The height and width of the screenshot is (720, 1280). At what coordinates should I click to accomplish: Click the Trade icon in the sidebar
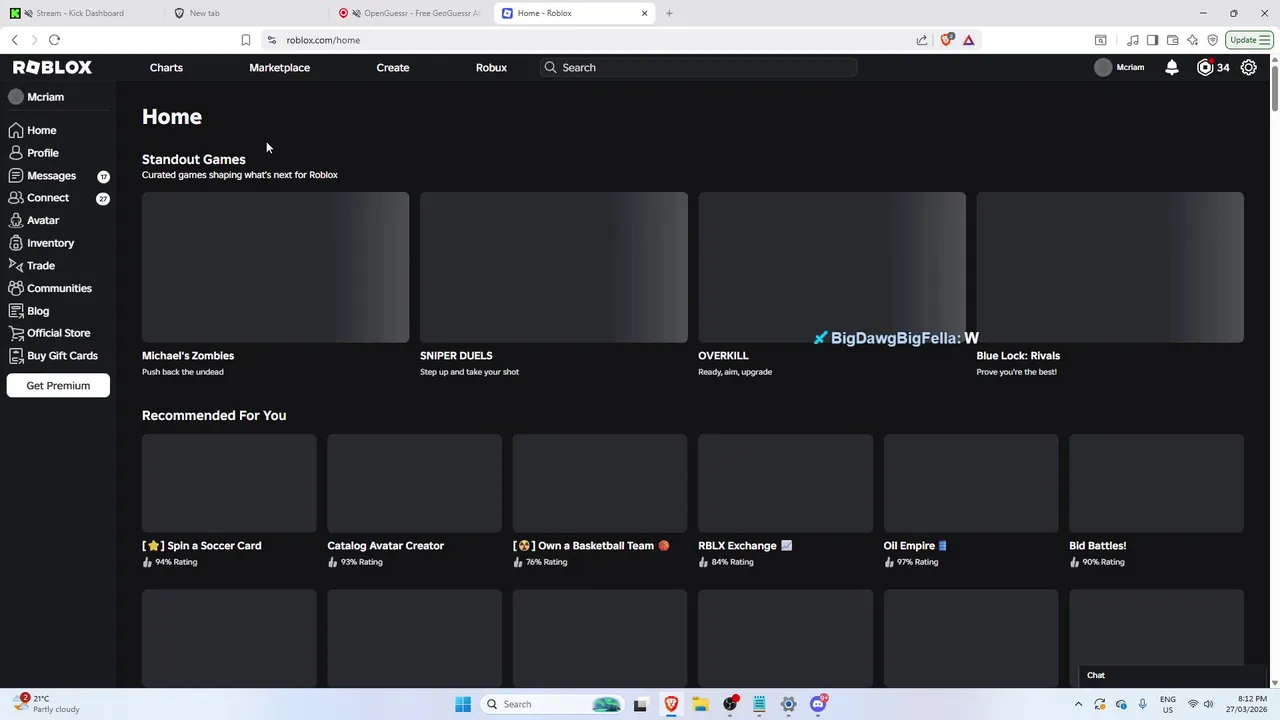point(16,265)
